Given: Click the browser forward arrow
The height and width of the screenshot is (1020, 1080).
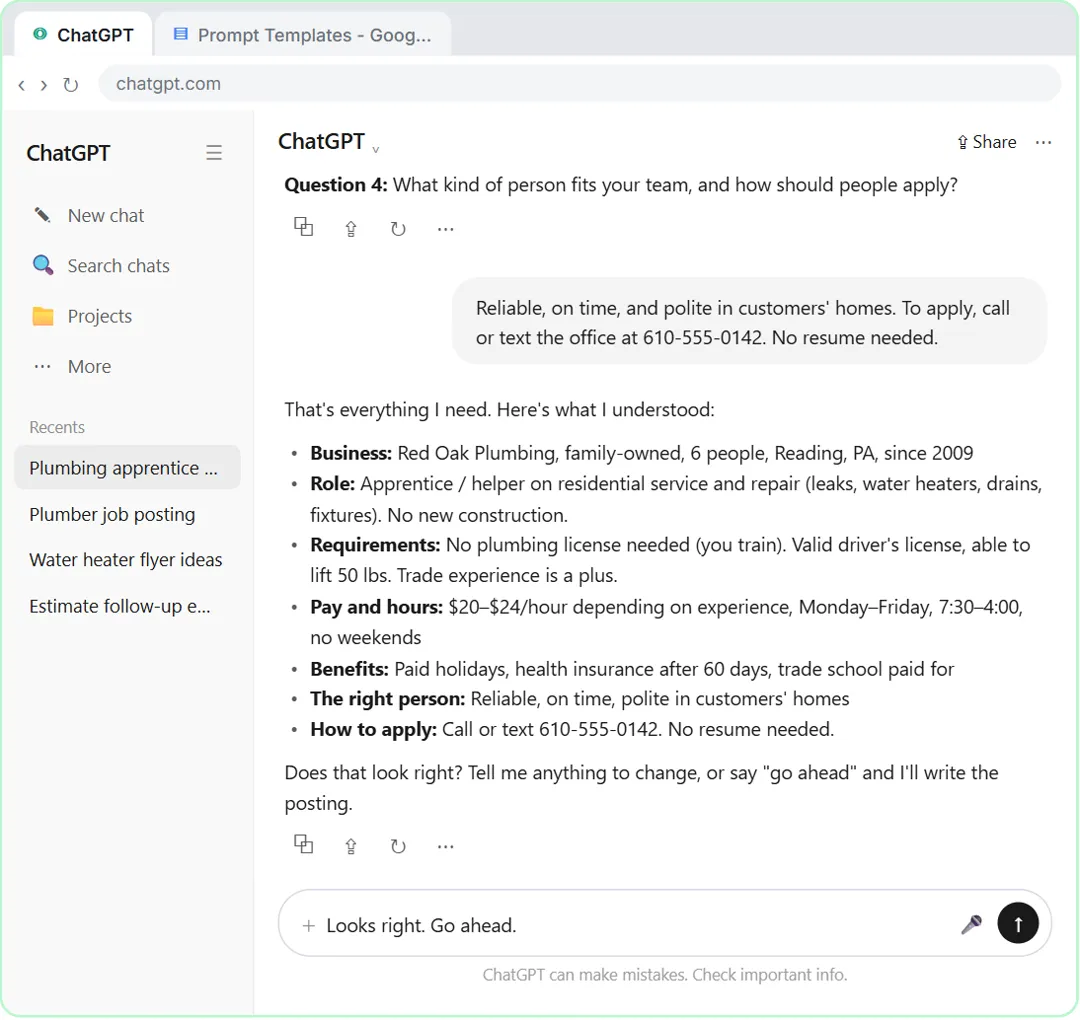Looking at the screenshot, I should tap(44, 85).
